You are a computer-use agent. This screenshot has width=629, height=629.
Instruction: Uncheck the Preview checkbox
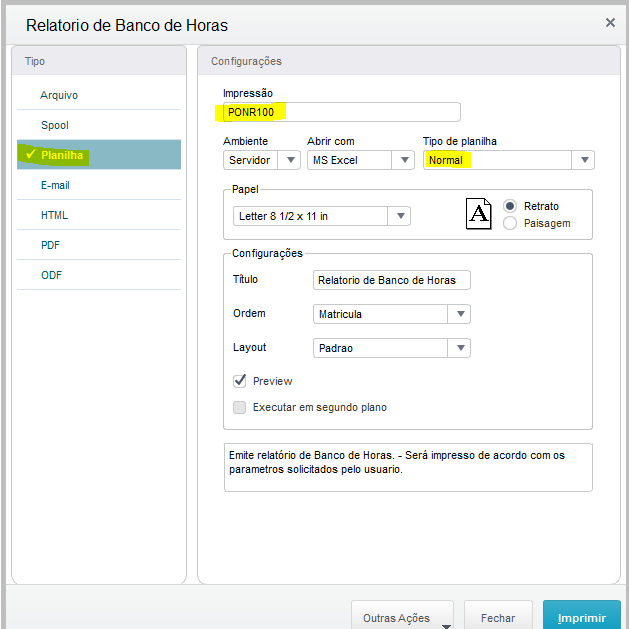pyautogui.click(x=239, y=381)
